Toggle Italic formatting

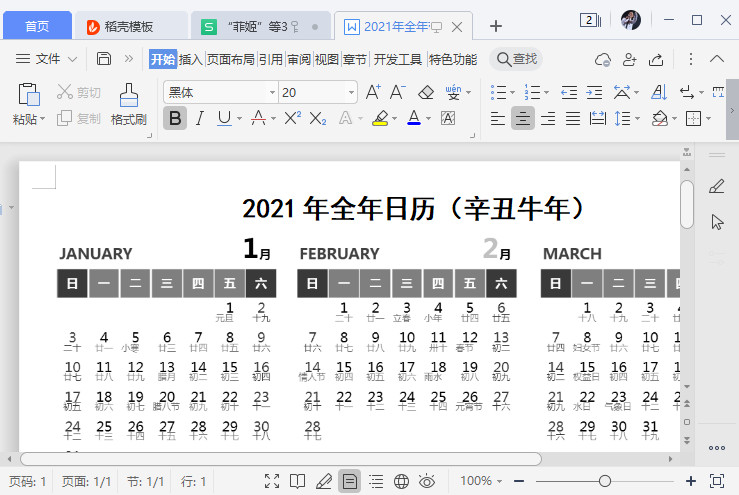coord(200,118)
